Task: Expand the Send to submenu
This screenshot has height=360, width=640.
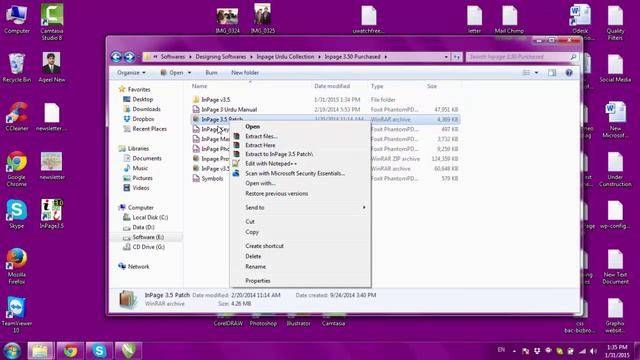Action: coord(300,207)
